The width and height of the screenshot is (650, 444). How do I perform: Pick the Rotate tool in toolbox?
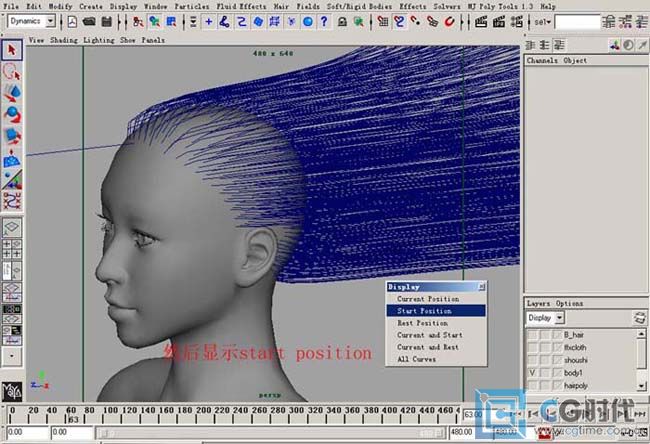[x=12, y=115]
